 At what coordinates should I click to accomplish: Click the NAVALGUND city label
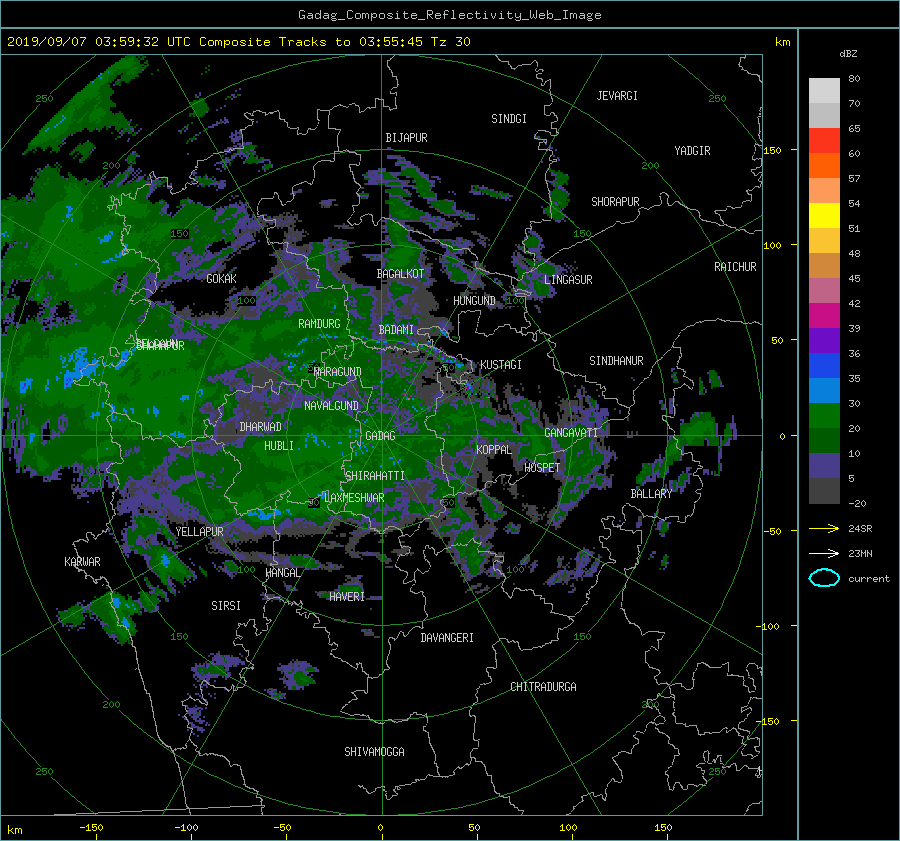331,405
